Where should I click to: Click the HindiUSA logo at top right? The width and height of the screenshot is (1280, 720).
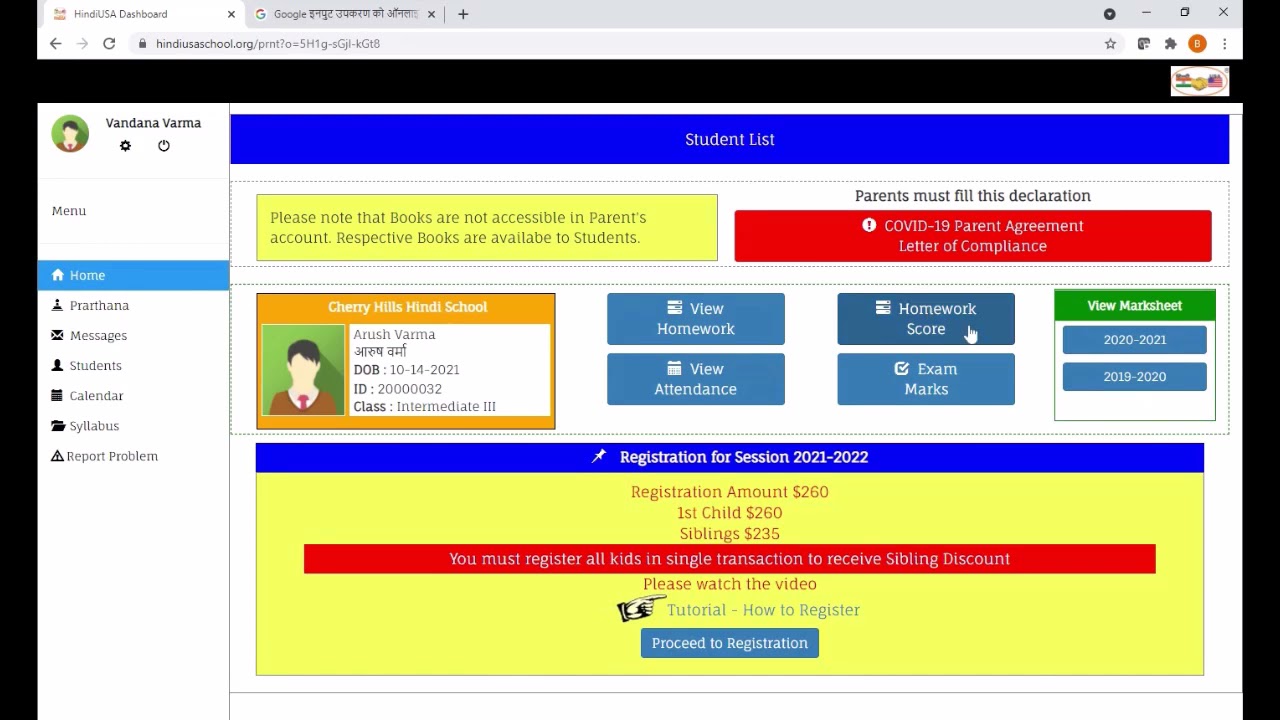click(1200, 81)
